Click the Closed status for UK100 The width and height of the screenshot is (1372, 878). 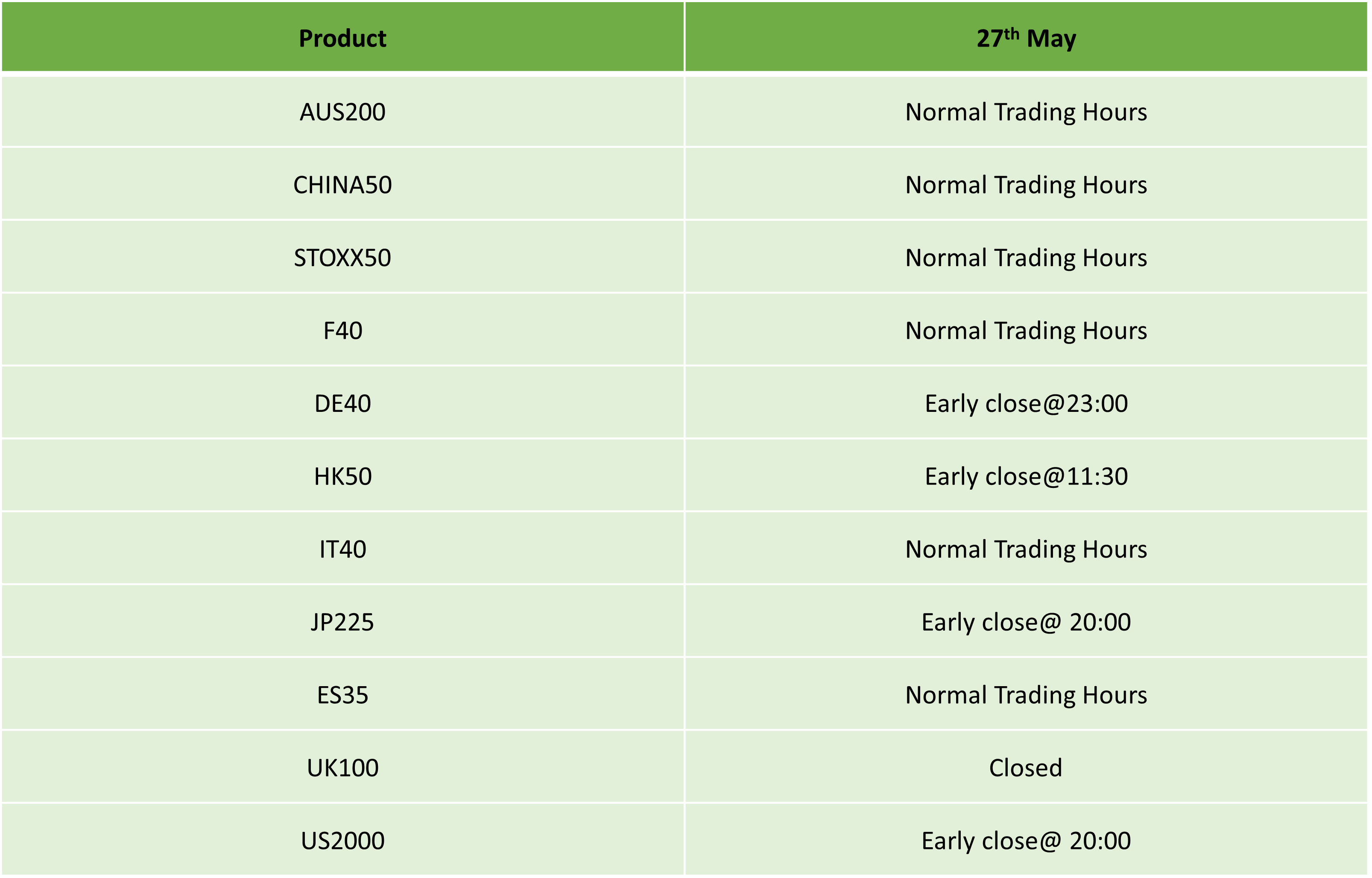[1026, 768]
